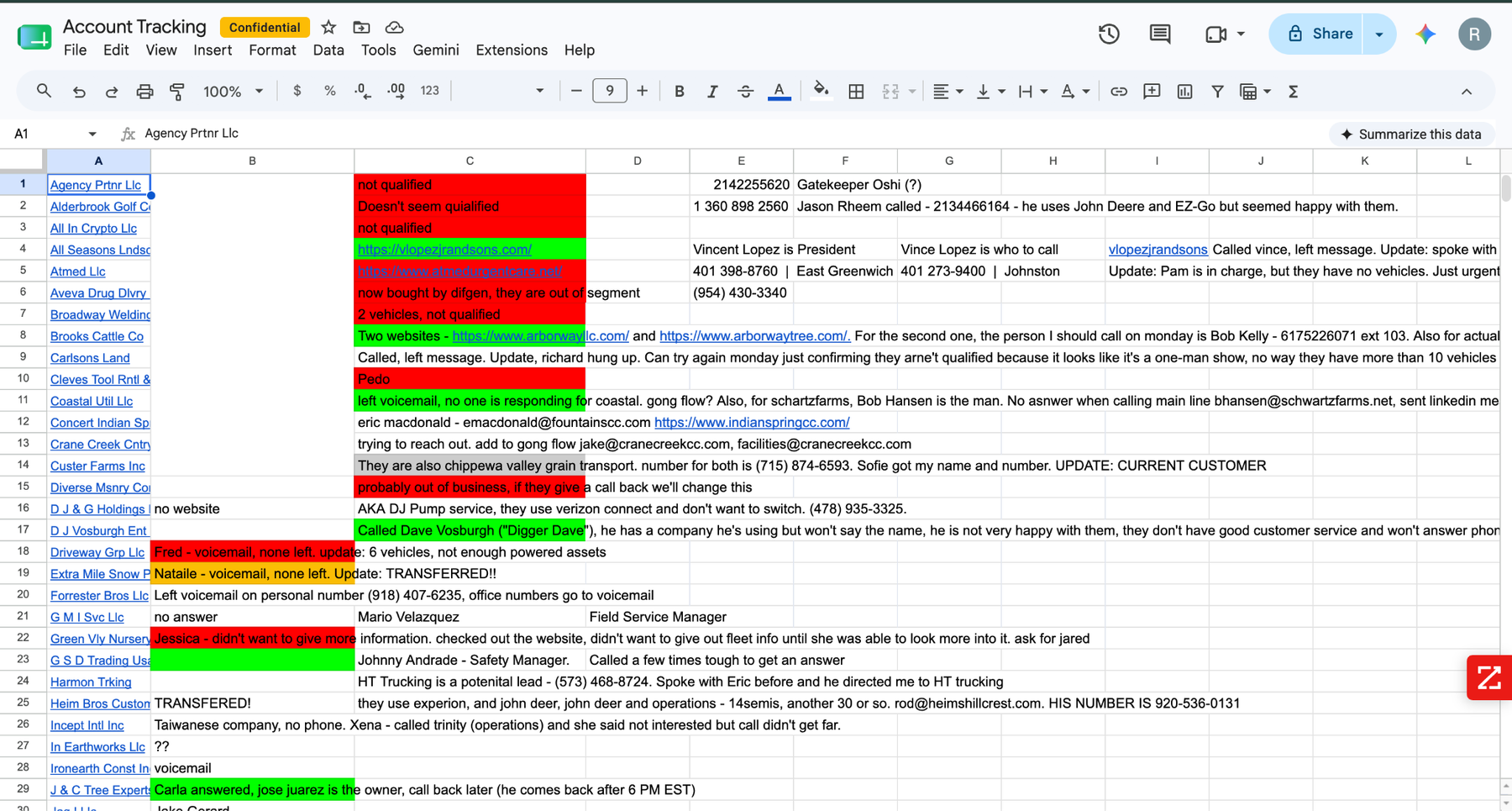Add a comment from toolbar icon

click(x=1152, y=92)
